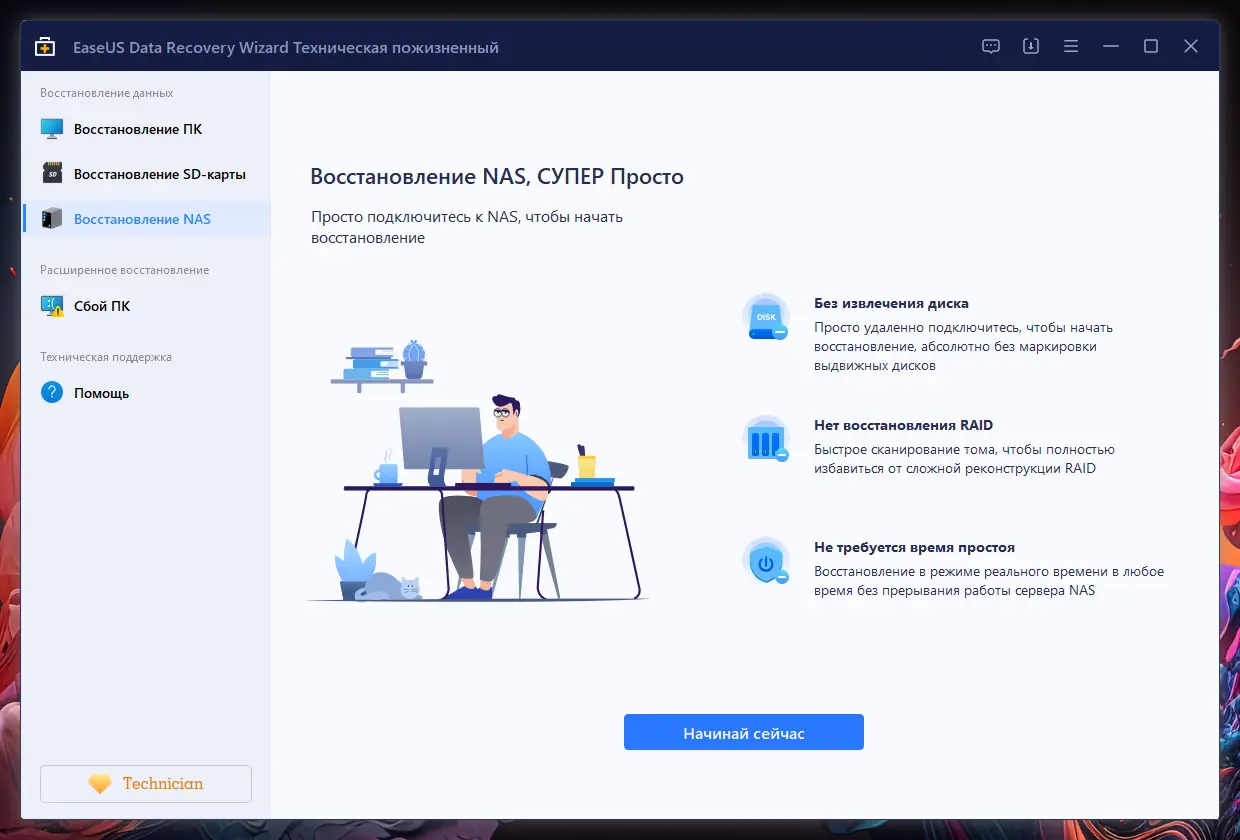Open the hamburger menu in title bar
This screenshot has width=1240, height=840.
click(x=1071, y=46)
